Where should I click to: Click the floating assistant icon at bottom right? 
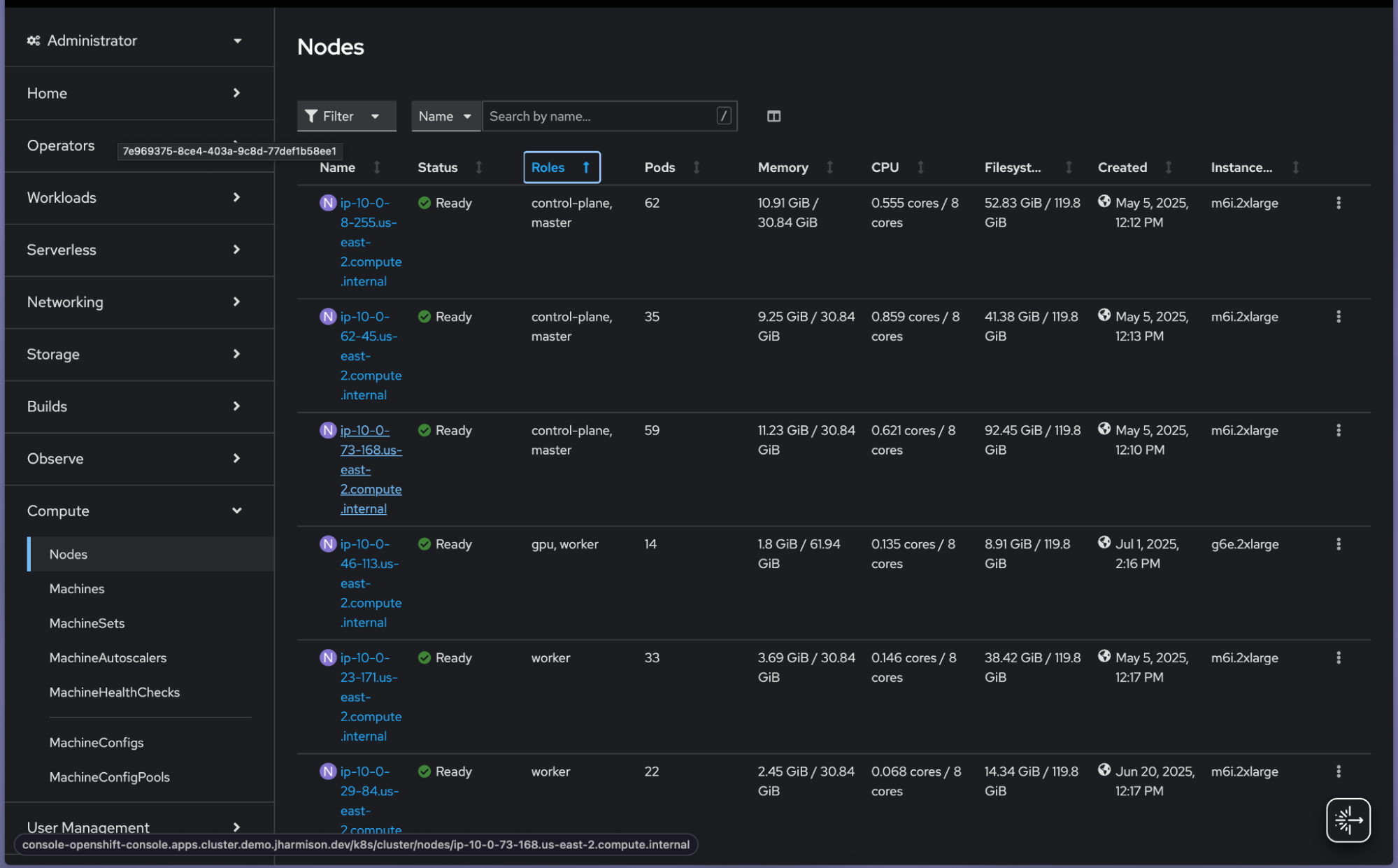pyautogui.click(x=1348, y=820)
